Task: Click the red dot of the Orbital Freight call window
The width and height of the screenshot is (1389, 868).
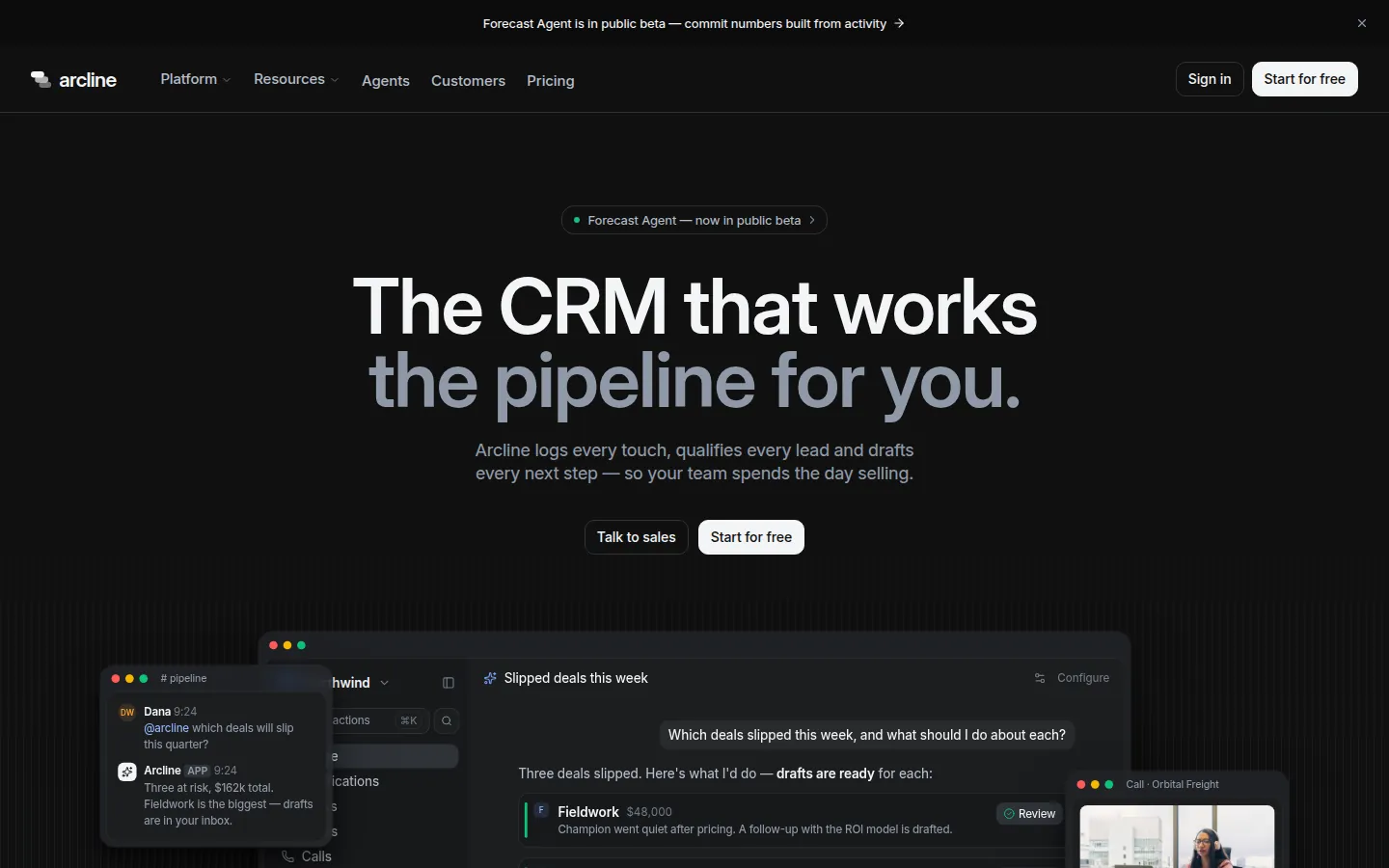Action: 1081,785
